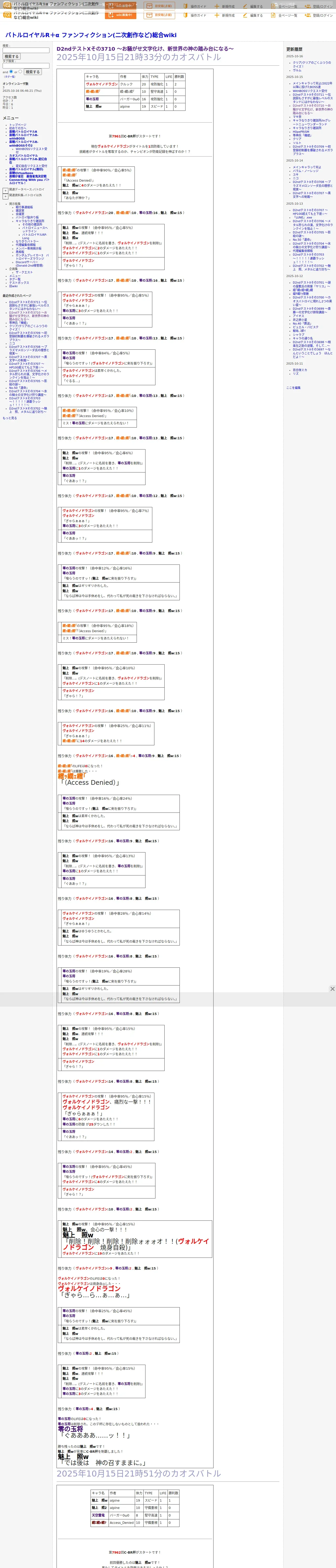The width and height of the screenshot is (336, 1568).
Task: Open ソルト in 更新履歴
Action: tap(297, 142)
